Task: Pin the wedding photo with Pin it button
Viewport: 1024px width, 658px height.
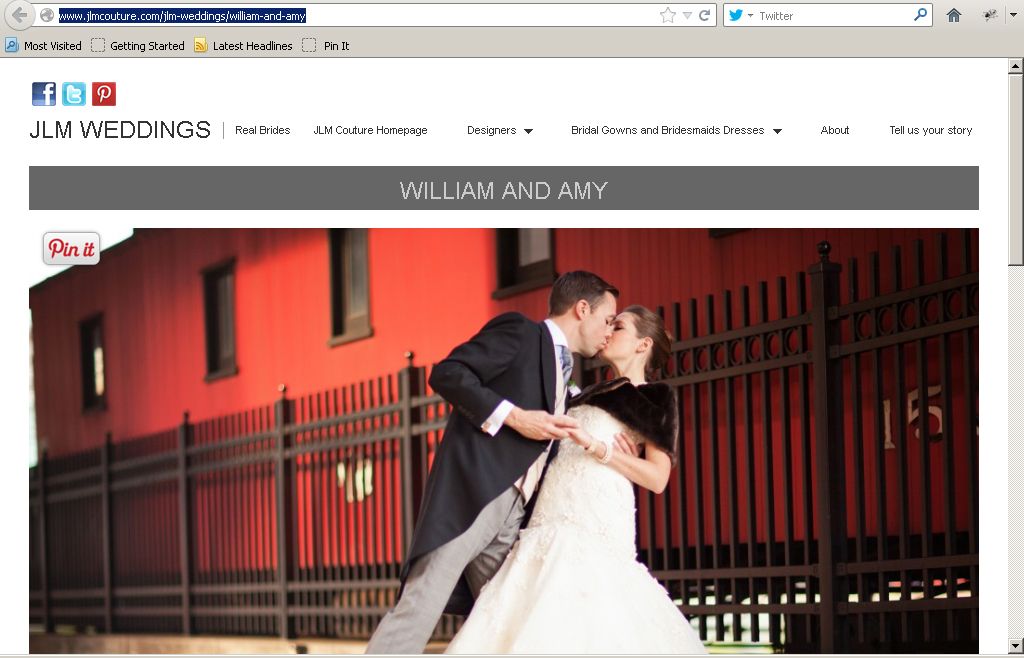Action: [71, 249]
